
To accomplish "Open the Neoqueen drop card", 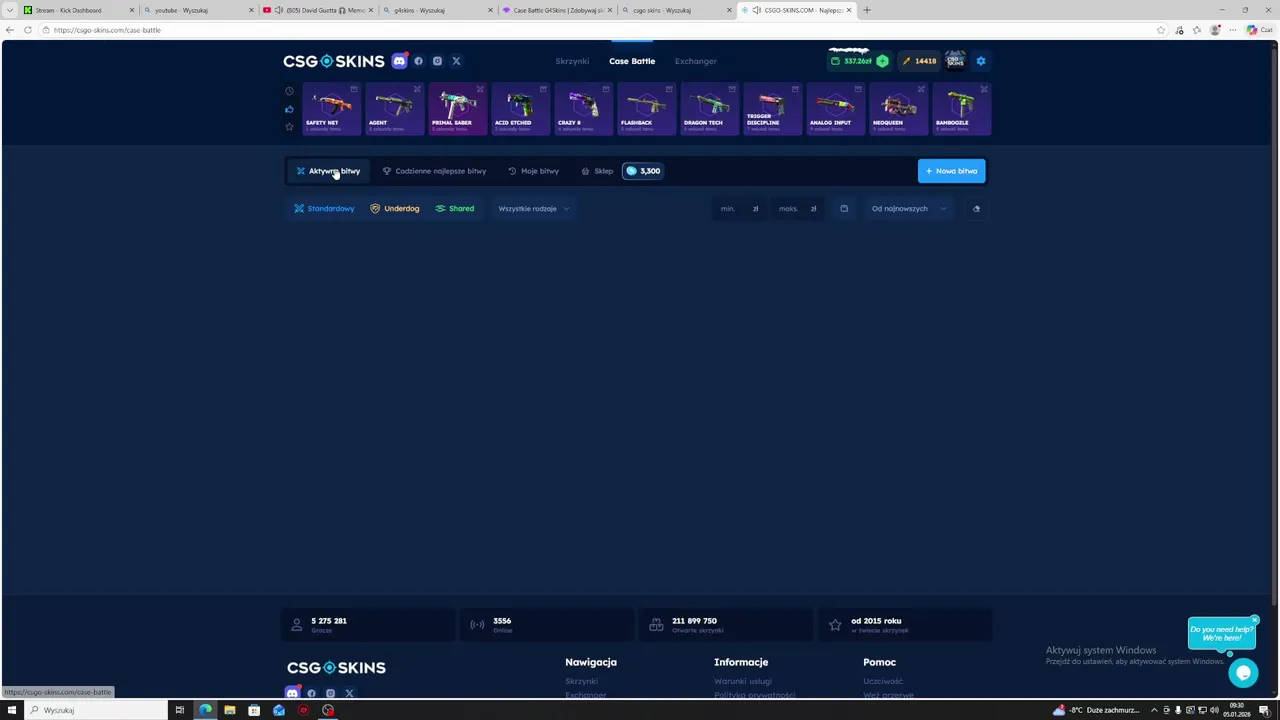I will click(898, 109).
